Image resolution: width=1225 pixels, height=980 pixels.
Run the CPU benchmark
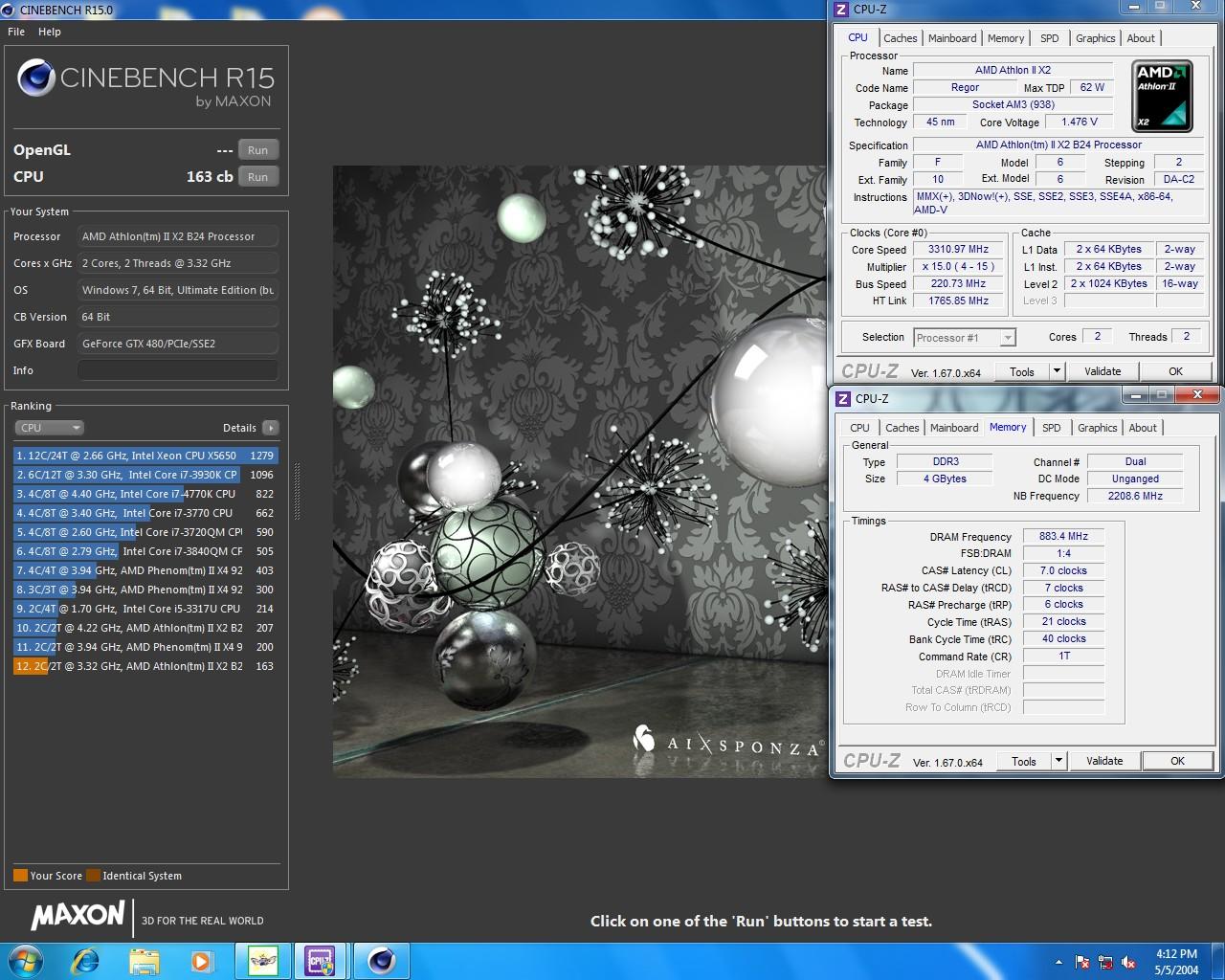[x=258, y=177]
